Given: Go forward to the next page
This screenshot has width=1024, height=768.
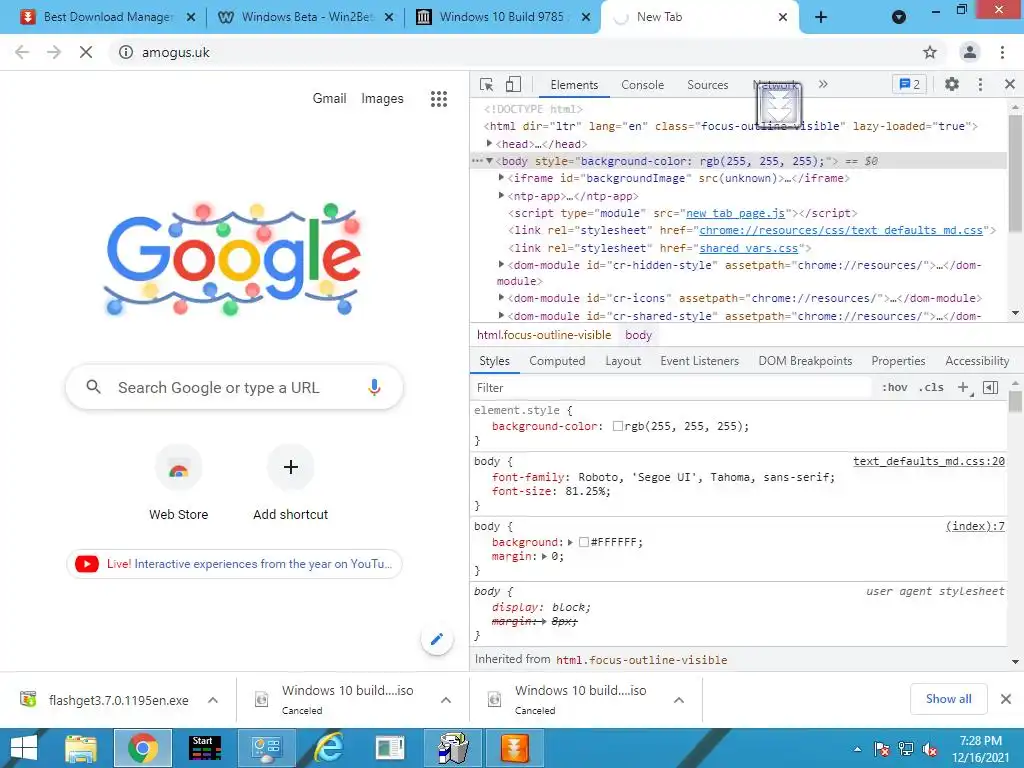Looking at the screenshot, I should point(54,52).
